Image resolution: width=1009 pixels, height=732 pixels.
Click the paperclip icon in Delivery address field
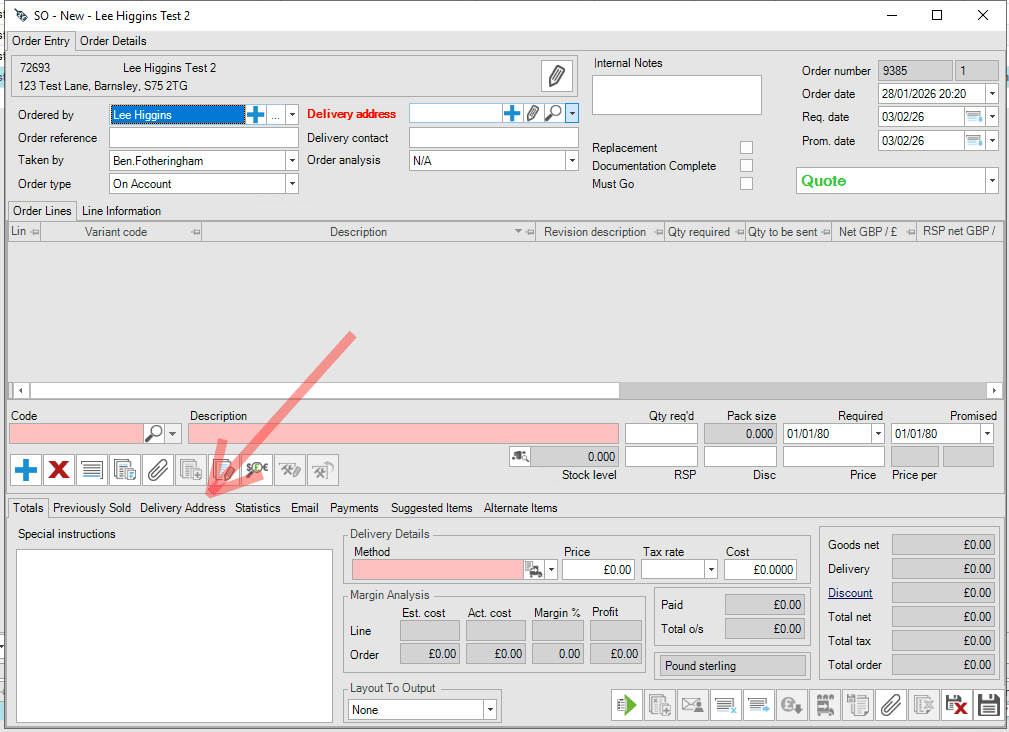pos(533,114)
